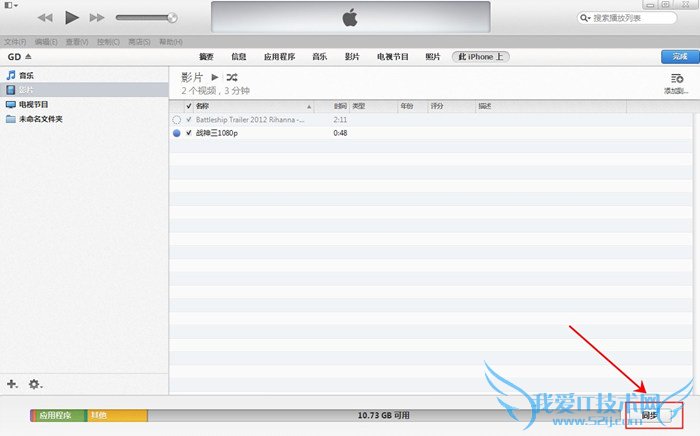This screenshot has height=436, width=700.
Task: Select the Battleship Trailer 2012 Rihanna row
Action: (x=431, y=120)
